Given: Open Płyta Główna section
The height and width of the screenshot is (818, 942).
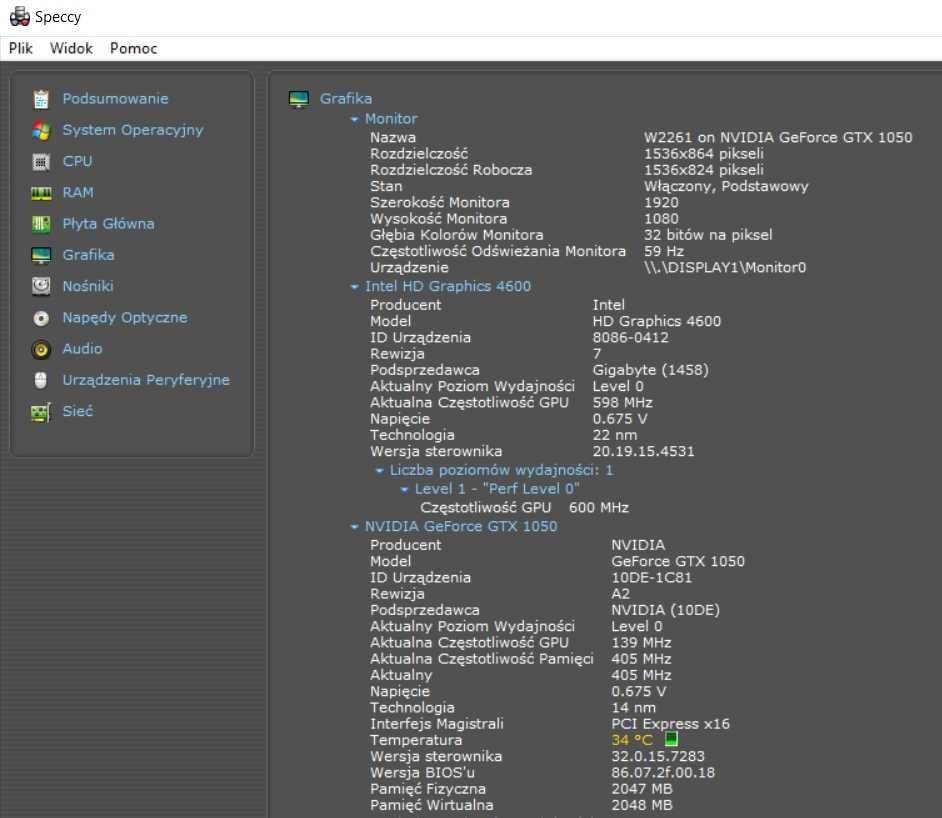Looking at the screenshot, I should click(x=109, y=223).
